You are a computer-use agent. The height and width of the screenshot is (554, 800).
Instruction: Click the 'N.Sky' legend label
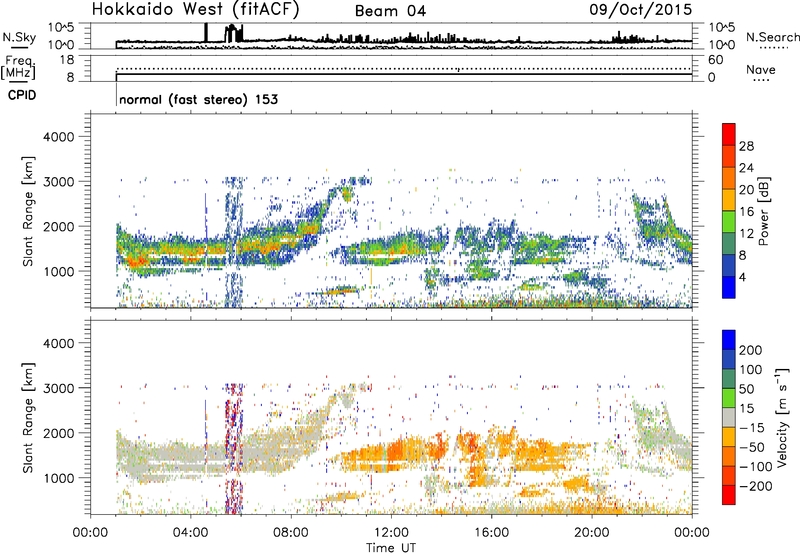(x=19, y=37)
